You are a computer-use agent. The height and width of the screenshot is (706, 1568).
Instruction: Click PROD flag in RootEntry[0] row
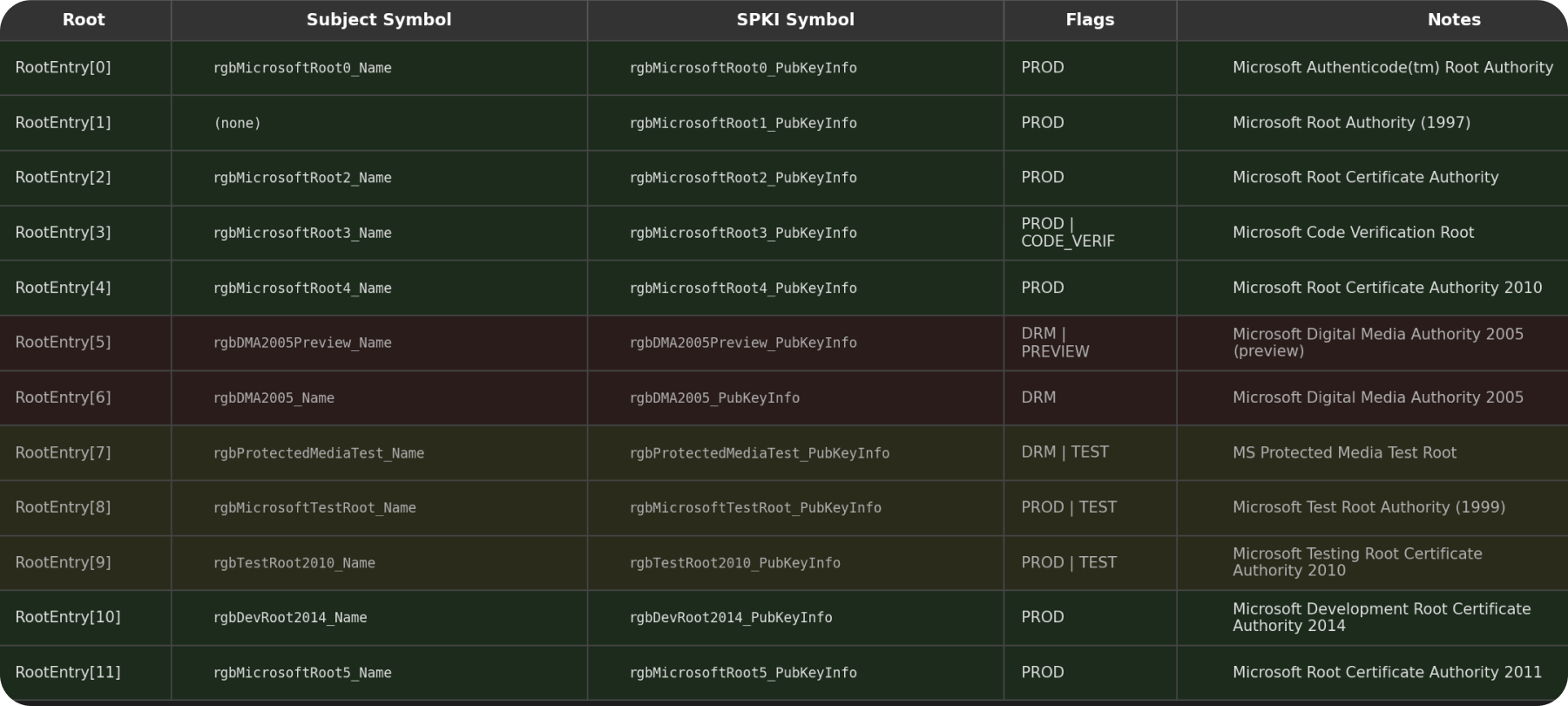(1043, 68)
